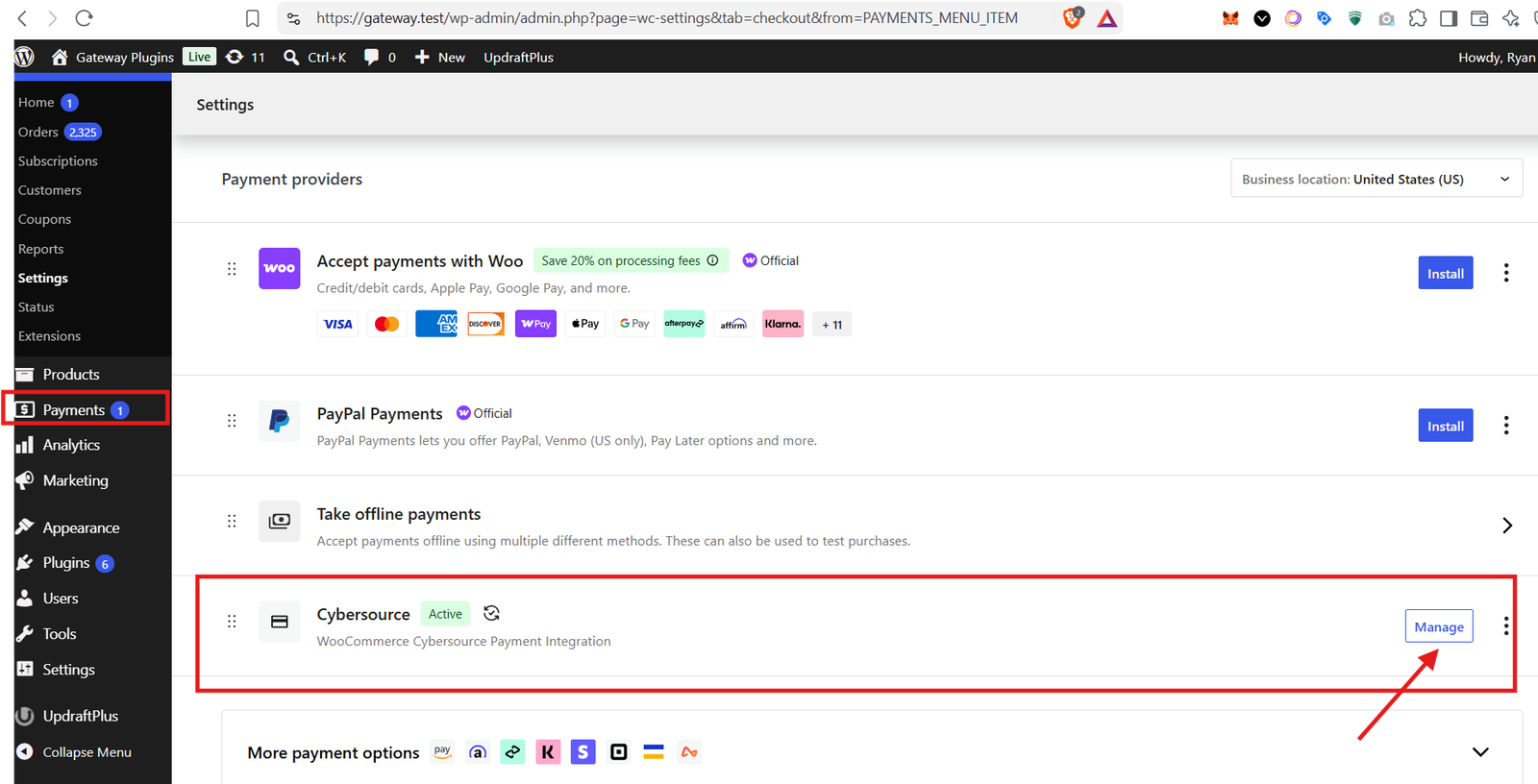Open the Gateway Plugins site home link
The height and width of the screenshot is (784, 1538).
coord(112,57)
